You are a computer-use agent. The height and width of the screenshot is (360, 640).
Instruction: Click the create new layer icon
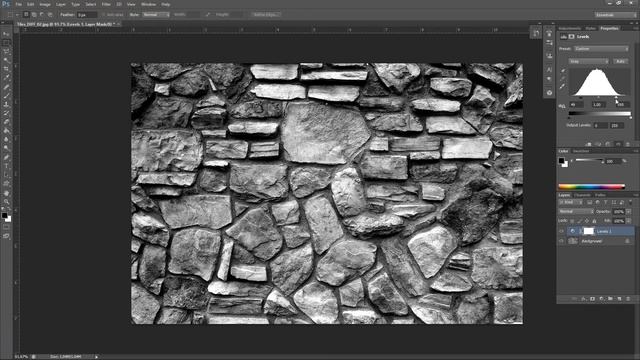pos(619,299)
